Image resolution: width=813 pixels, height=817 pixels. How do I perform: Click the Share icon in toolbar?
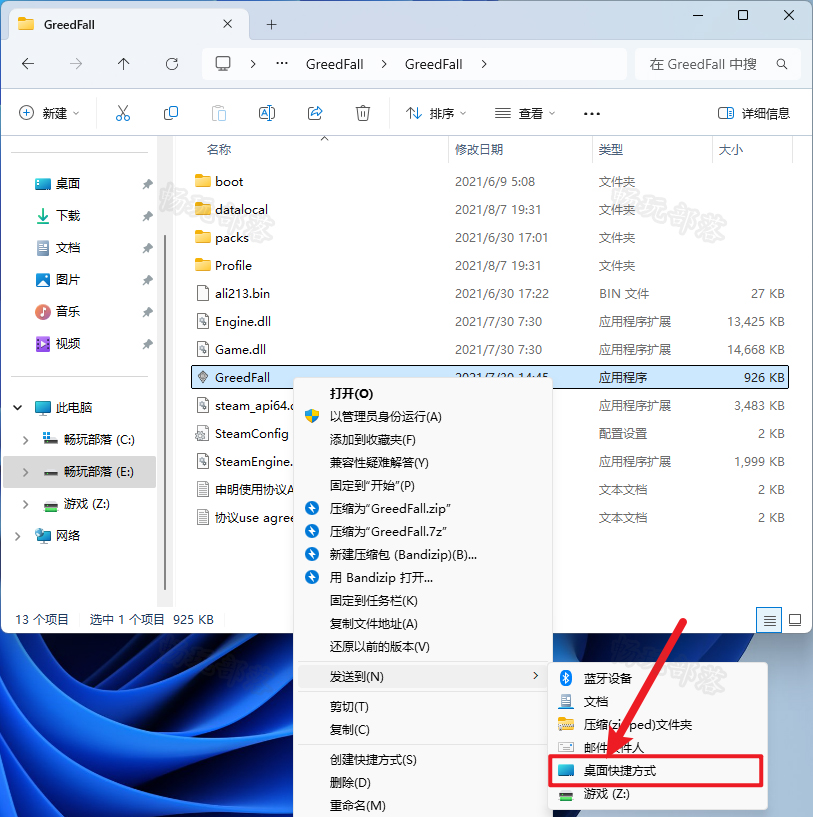point(315,113)
